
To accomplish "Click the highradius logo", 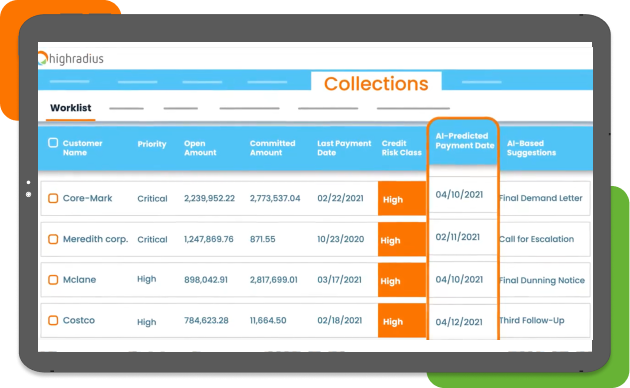I will 71,59.
